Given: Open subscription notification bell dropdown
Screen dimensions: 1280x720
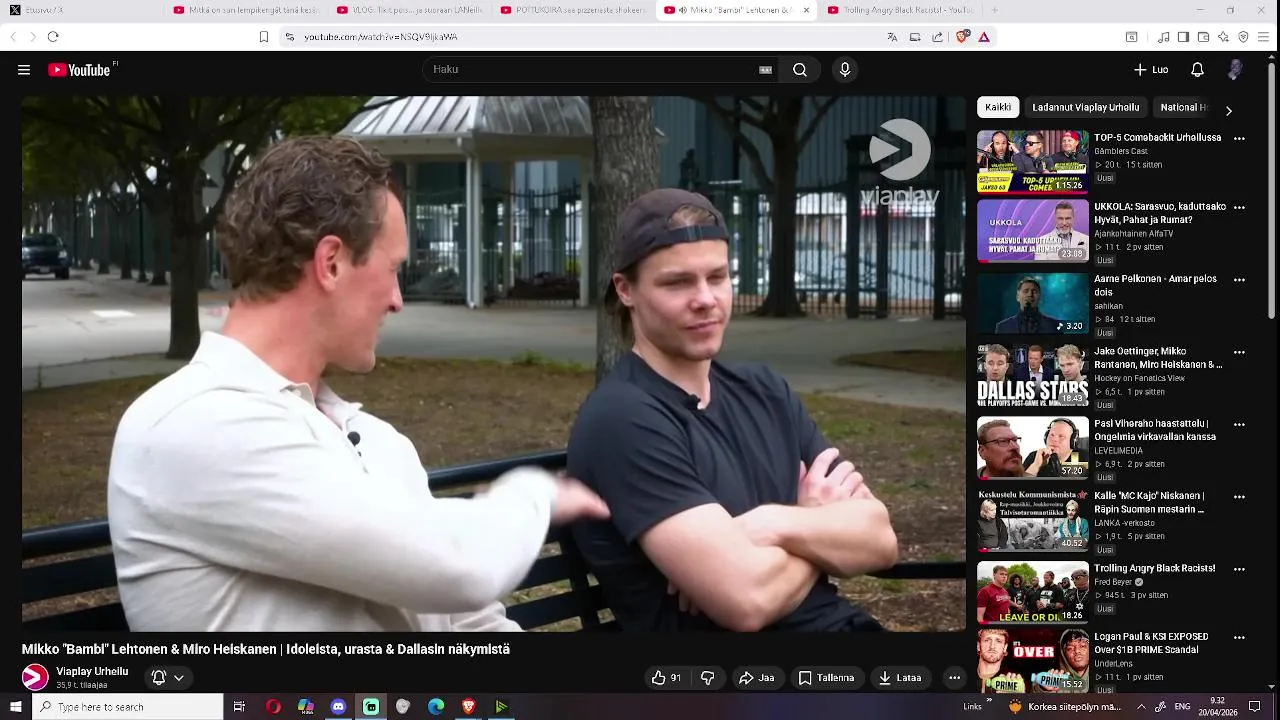Looking at the screenshot, I should pos(168,678).
